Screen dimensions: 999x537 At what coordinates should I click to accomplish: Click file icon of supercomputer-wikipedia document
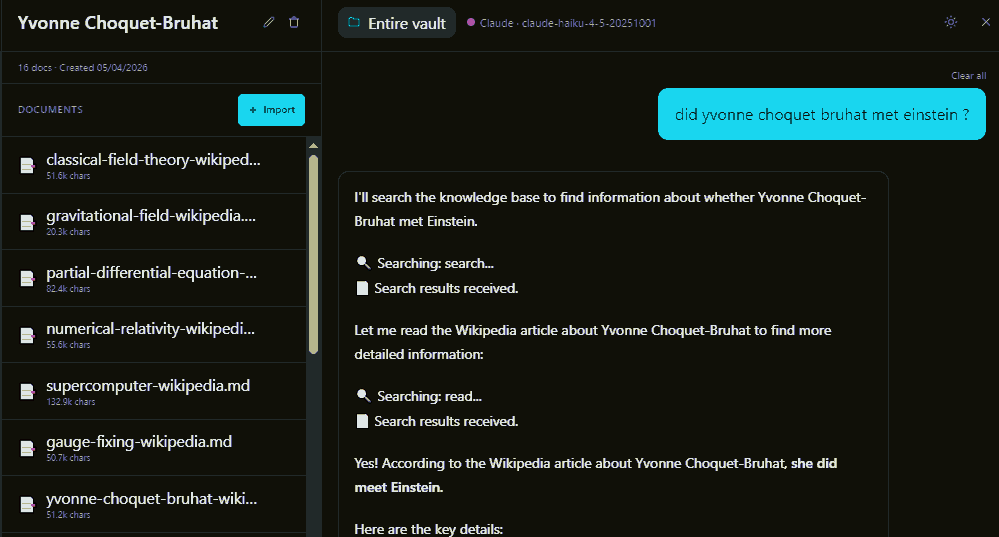point(27,391)
